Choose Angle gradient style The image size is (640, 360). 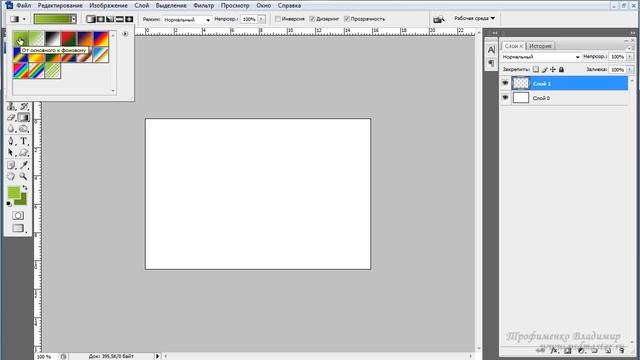click(110, 19)
